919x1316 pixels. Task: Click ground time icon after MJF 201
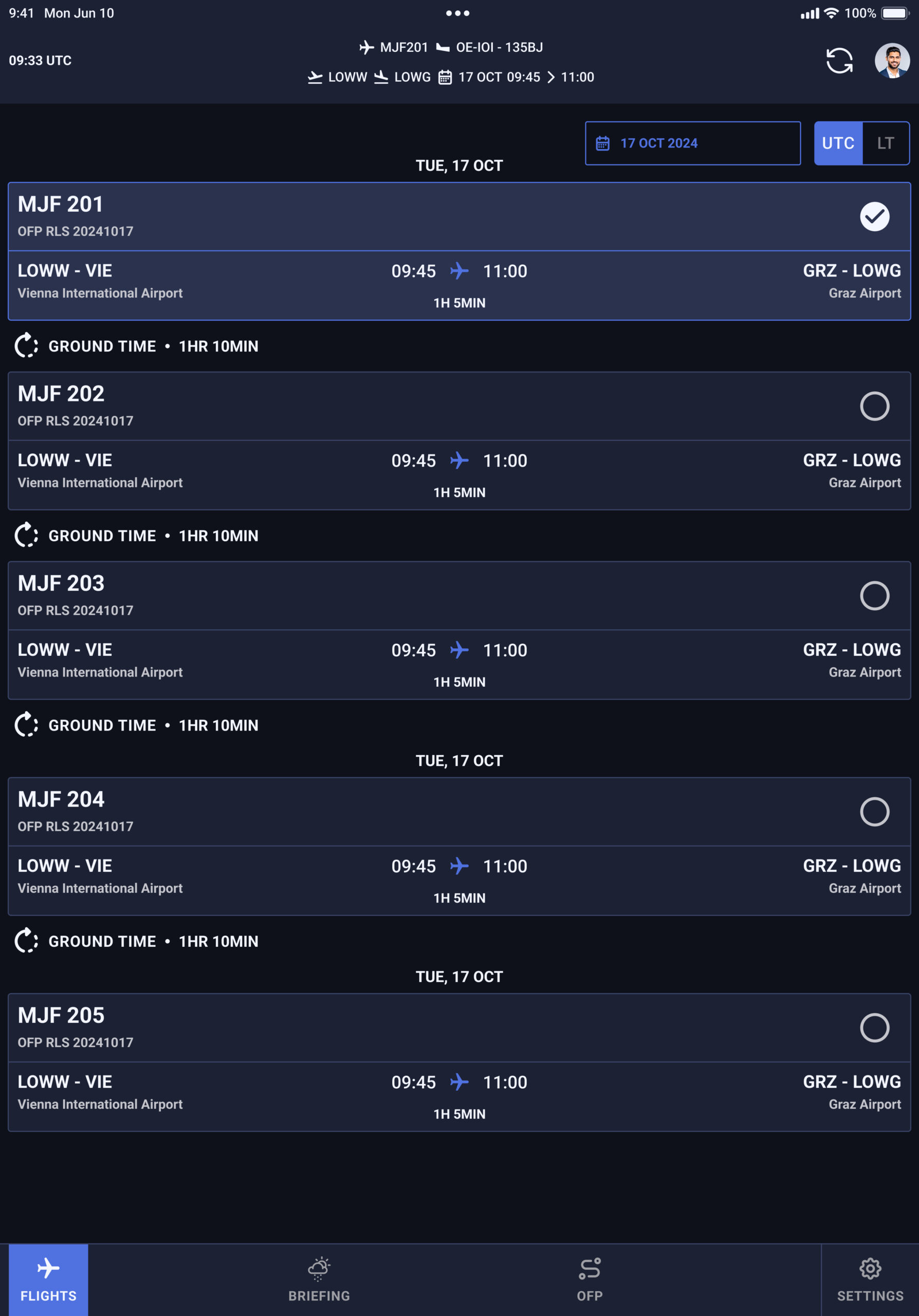click(x=26, y=345)
